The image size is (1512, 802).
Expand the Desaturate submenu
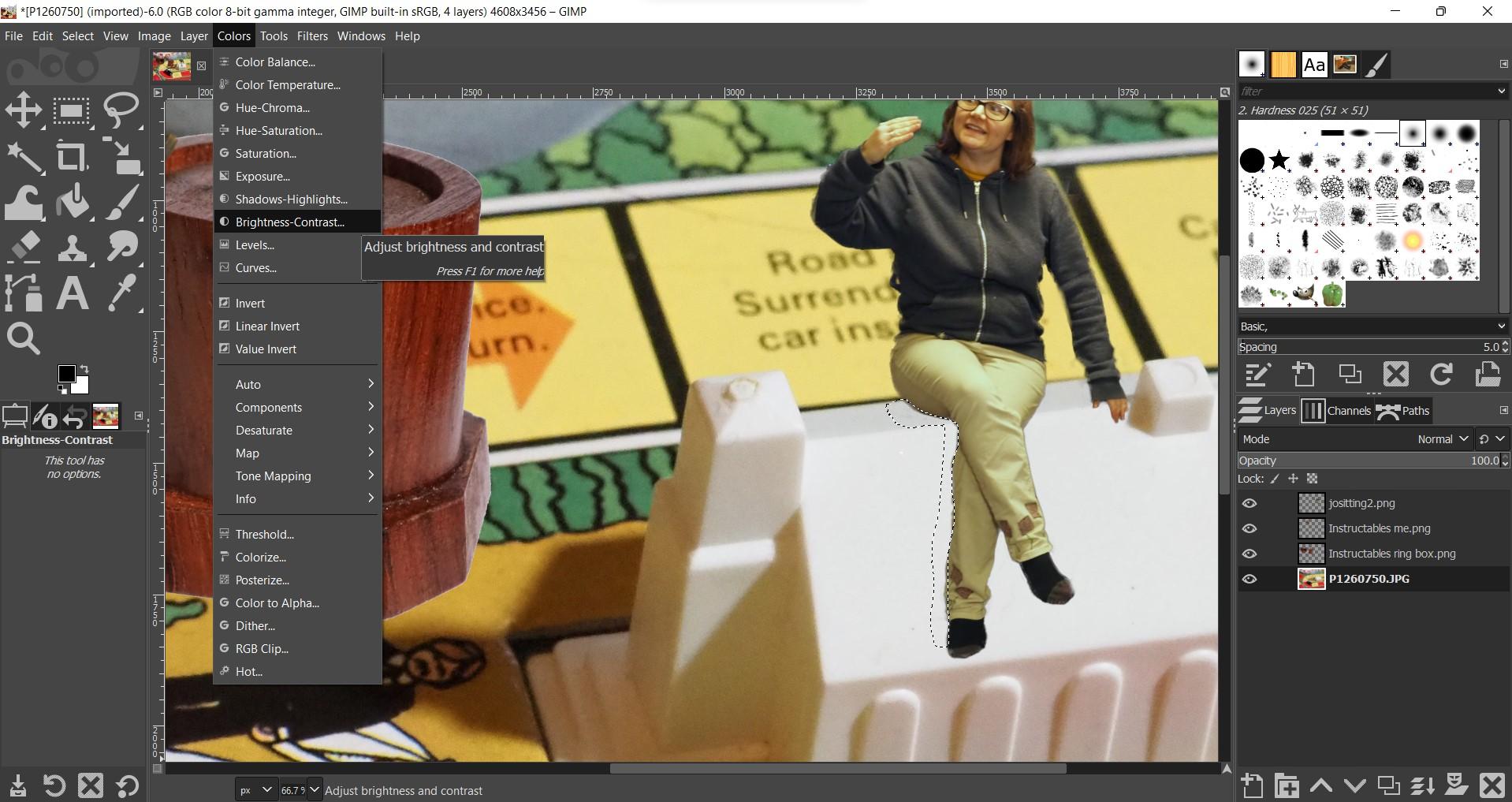tap(297, 431)
